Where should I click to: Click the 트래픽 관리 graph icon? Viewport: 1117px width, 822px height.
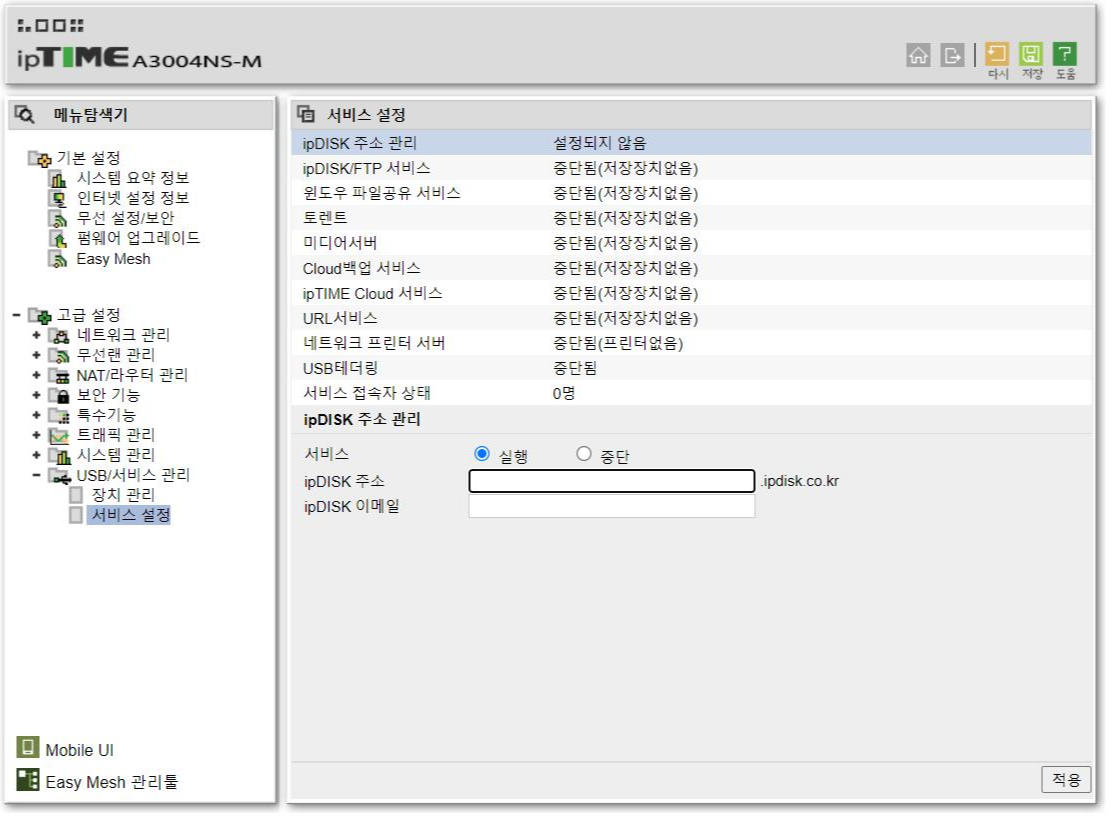point(58,435)
